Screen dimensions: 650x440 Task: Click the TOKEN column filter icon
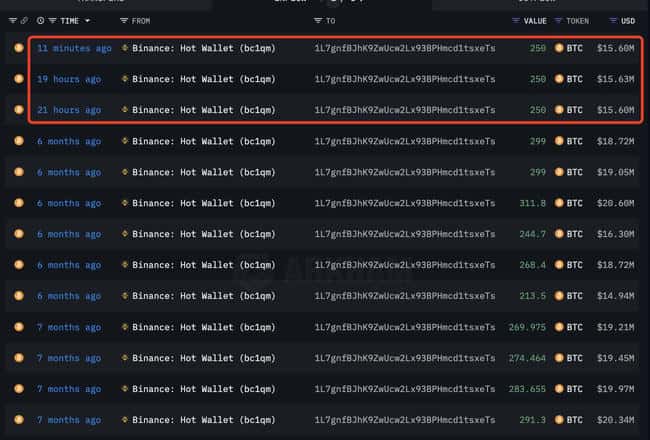point(557,20)
